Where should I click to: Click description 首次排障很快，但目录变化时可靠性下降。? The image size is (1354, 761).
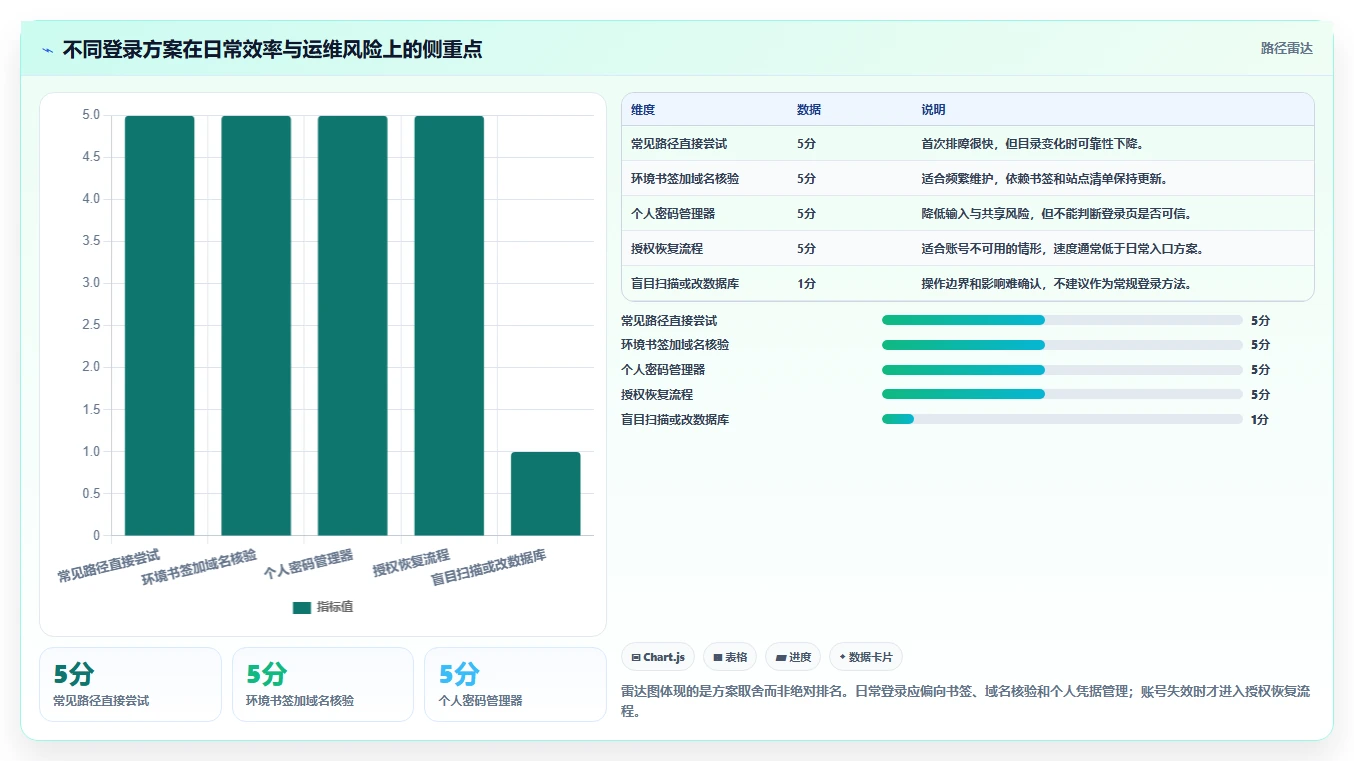pyautogui.click(x=1032, y=144)
